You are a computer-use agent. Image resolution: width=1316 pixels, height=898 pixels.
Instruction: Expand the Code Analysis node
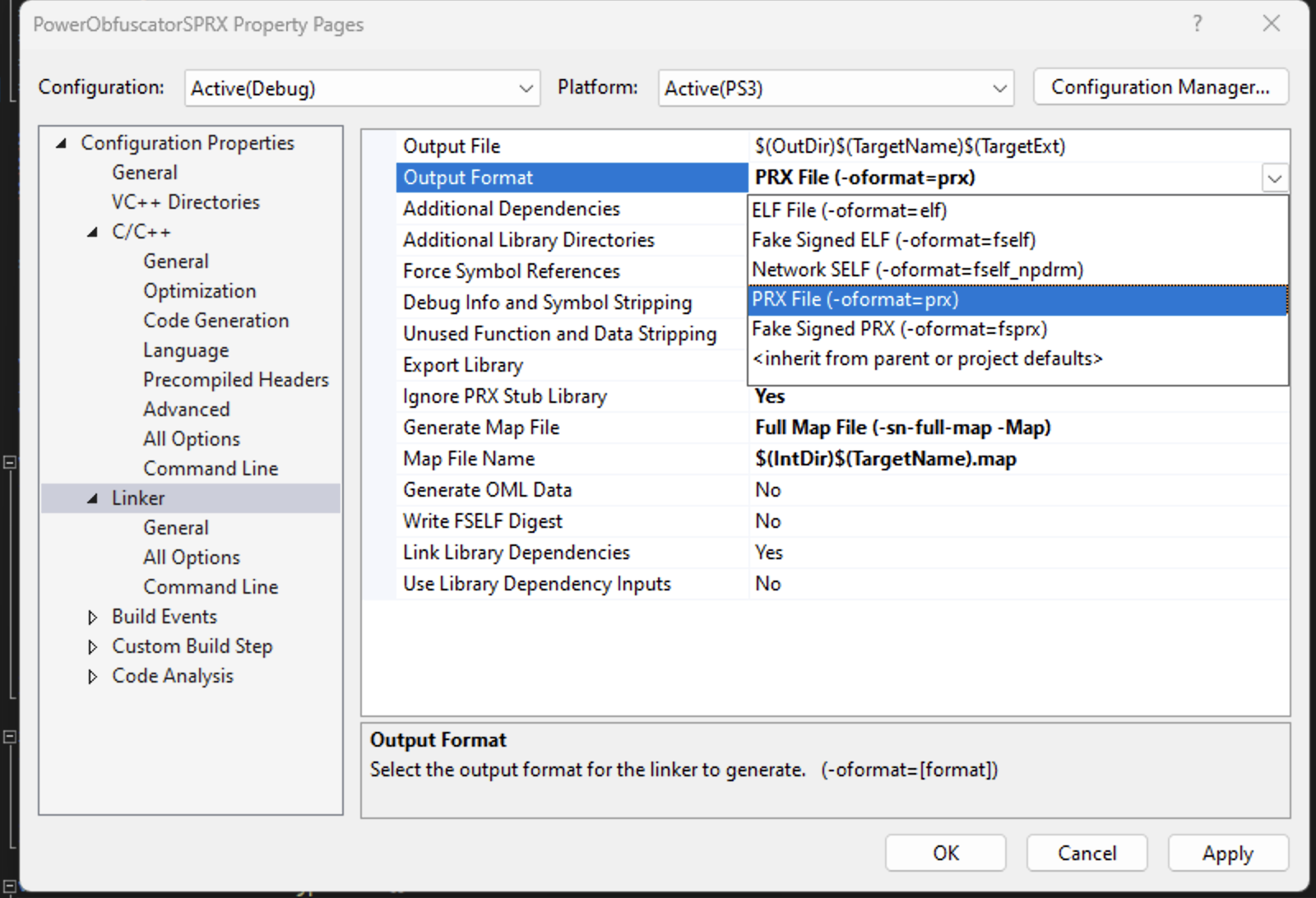point(93,676)
